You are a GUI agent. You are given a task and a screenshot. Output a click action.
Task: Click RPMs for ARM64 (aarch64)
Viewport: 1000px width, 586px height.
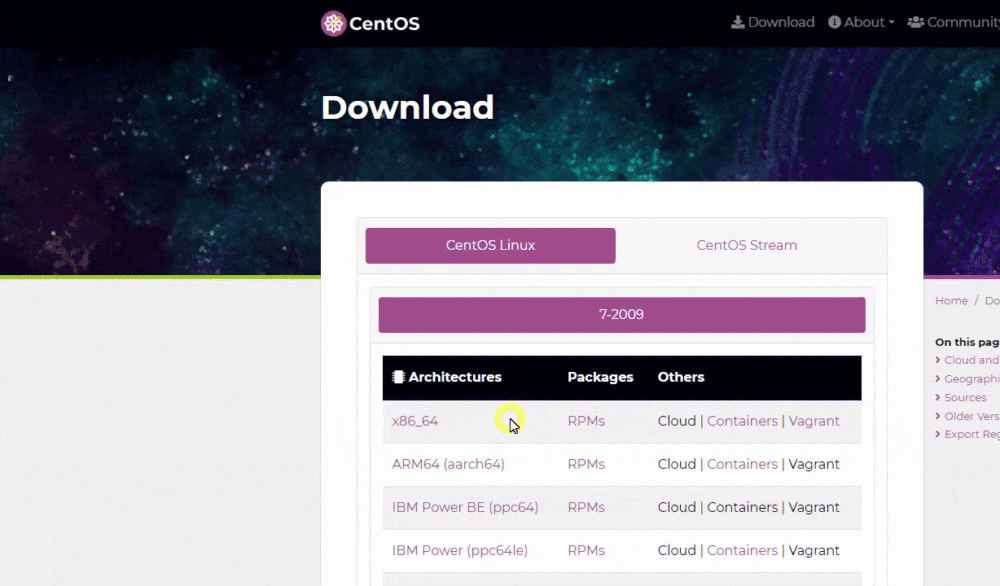(586, 464)
